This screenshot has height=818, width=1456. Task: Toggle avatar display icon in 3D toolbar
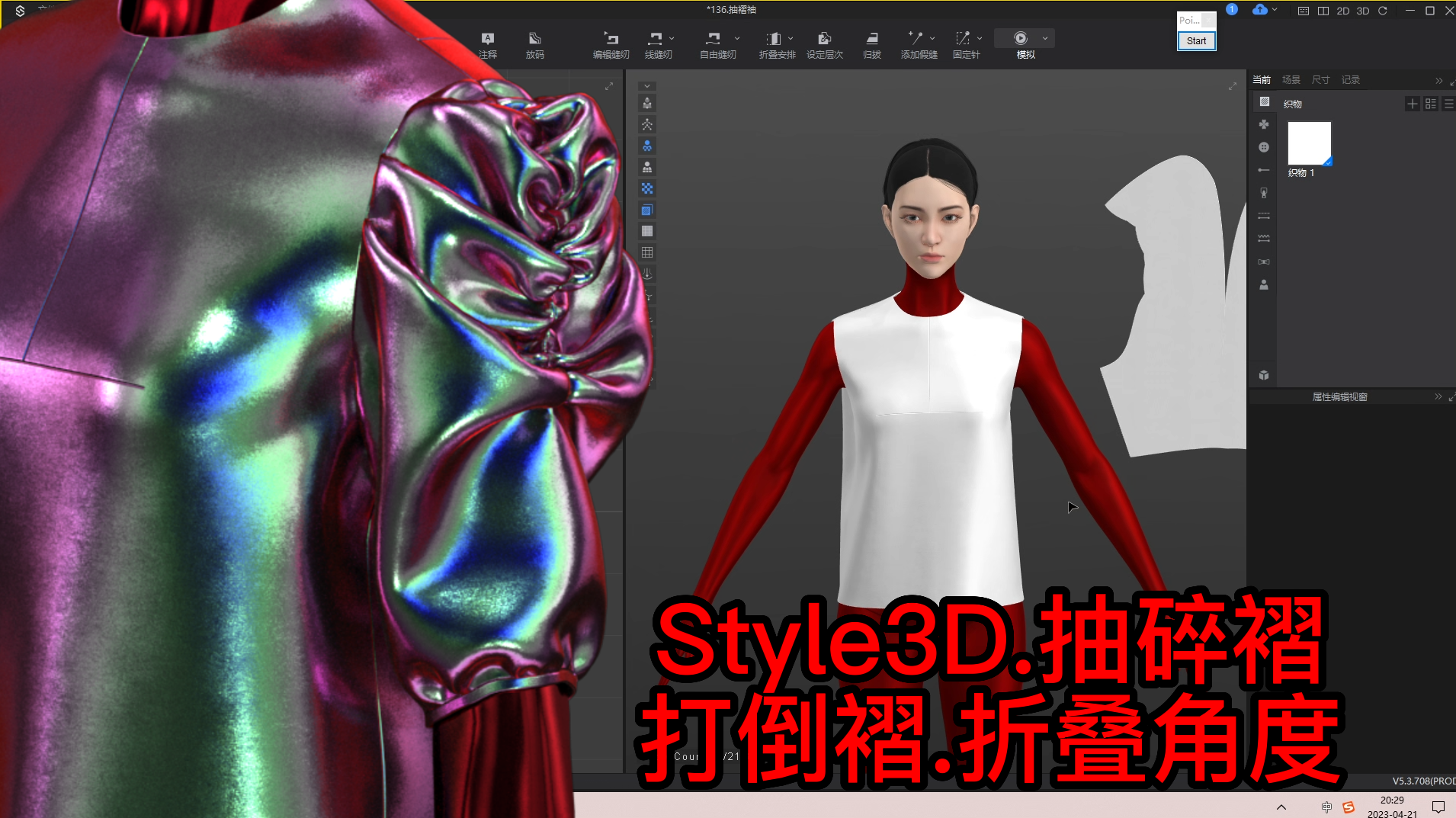click(647, 104)
